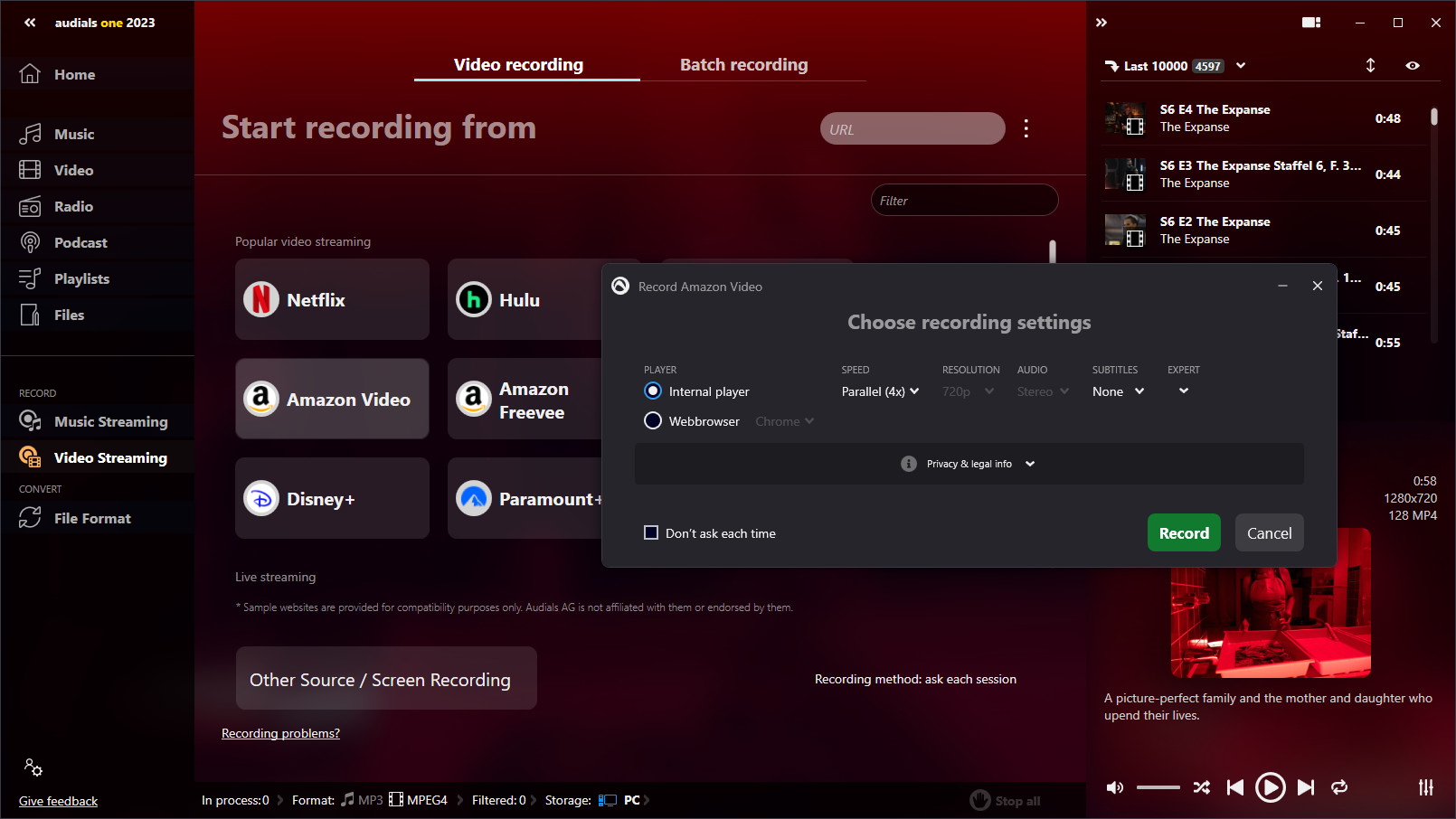Viewport: 1456px width, 819px height.
Task: Click the shuffle playback icon
Action: (1201, 787)
